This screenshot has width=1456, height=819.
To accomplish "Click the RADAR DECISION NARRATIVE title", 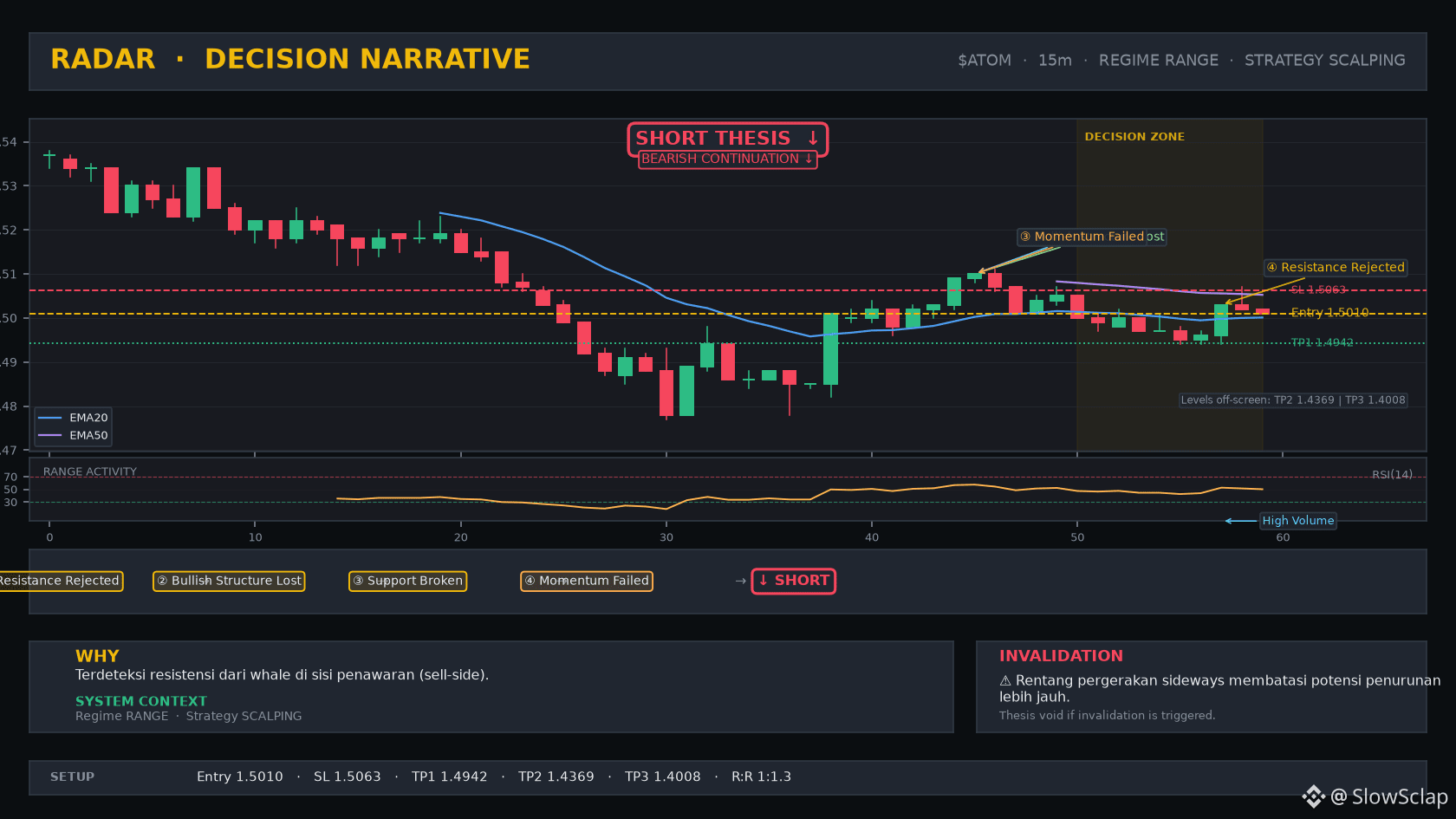I will [x=290, y=59].
